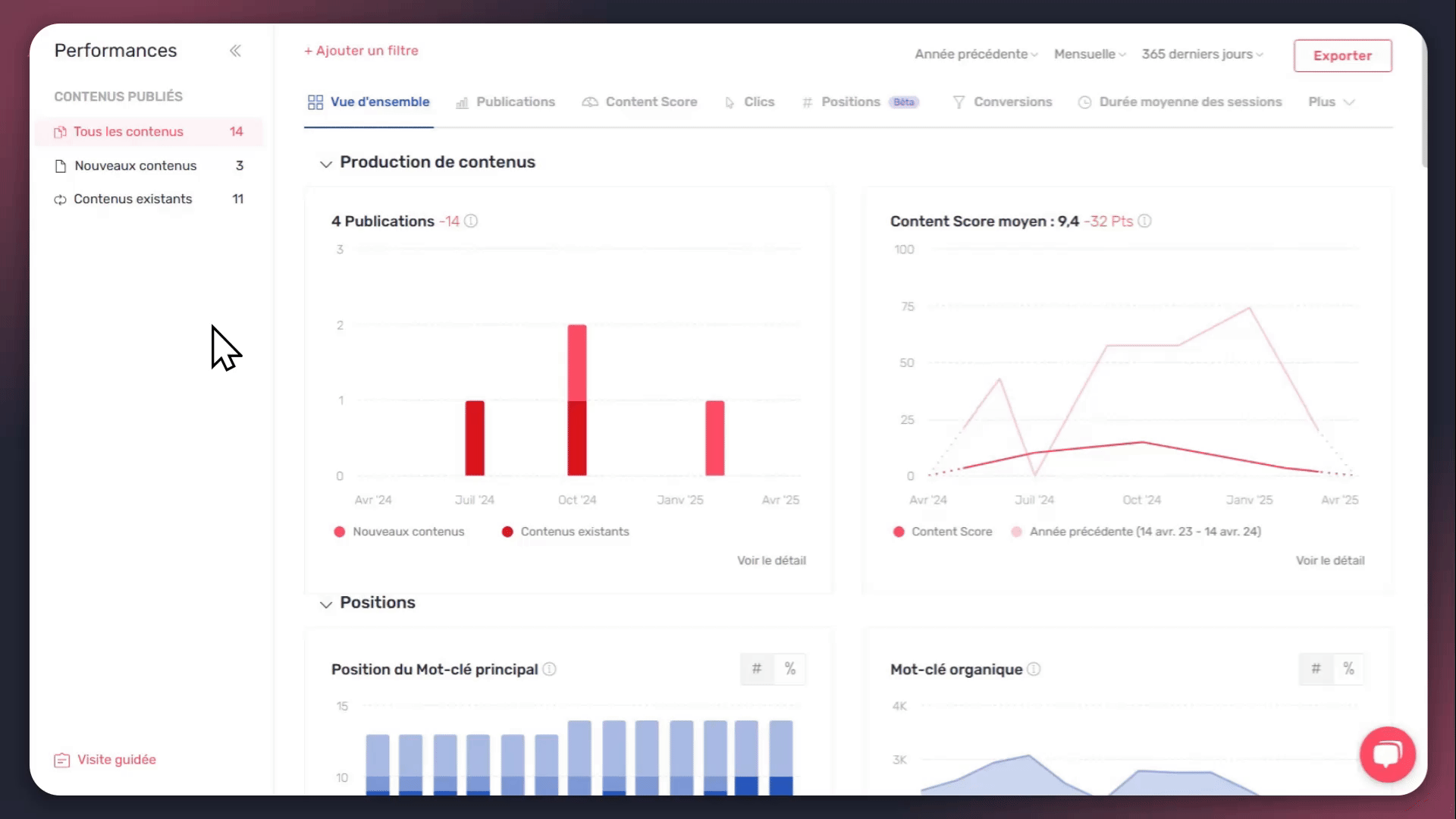Open the chat support bubble
The height and width of the screenshot is (819, 1456).
(1387, 755)
